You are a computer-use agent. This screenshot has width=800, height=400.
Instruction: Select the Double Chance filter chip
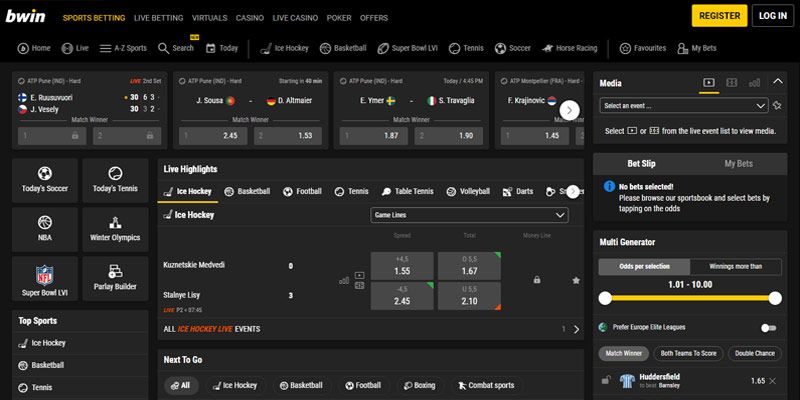pyautogui.click(x=755, y=353)
